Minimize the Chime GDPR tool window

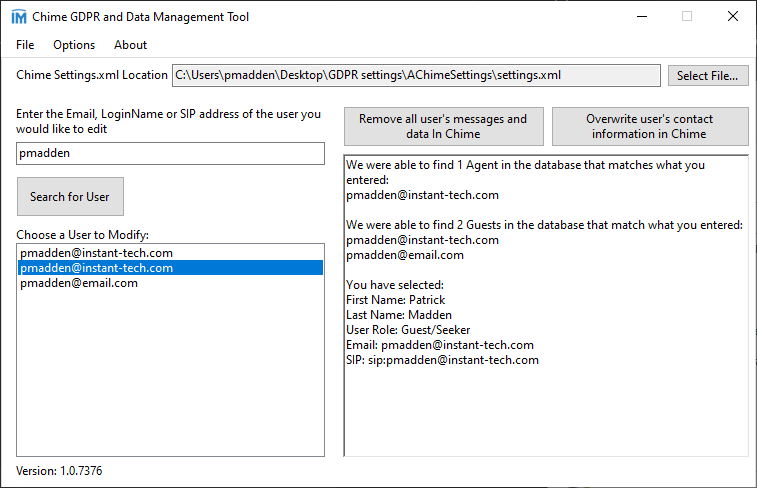pyautogui.click(x=641, y=17)
